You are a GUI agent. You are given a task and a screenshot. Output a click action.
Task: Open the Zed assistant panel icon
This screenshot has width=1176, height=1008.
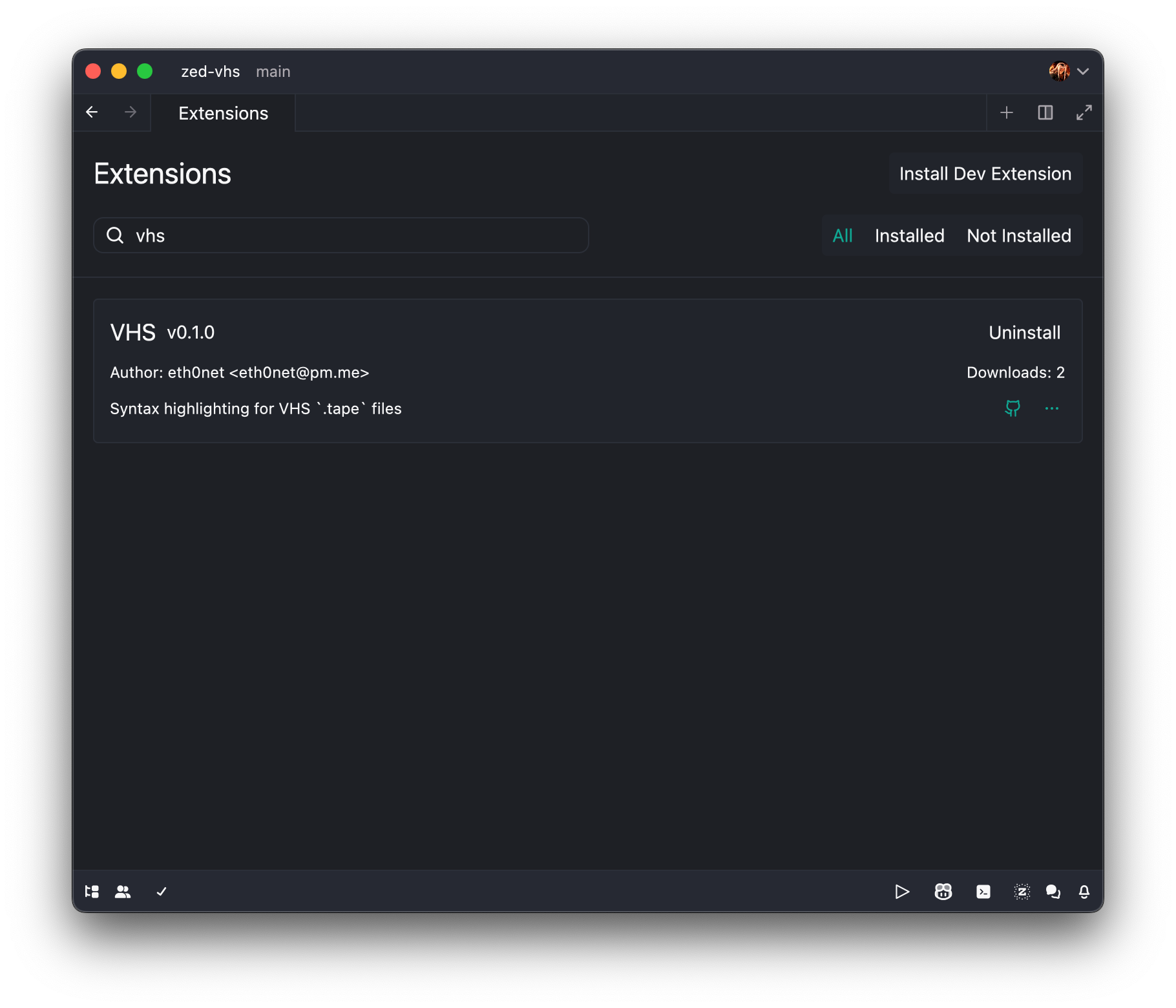tap(1022, 892)
